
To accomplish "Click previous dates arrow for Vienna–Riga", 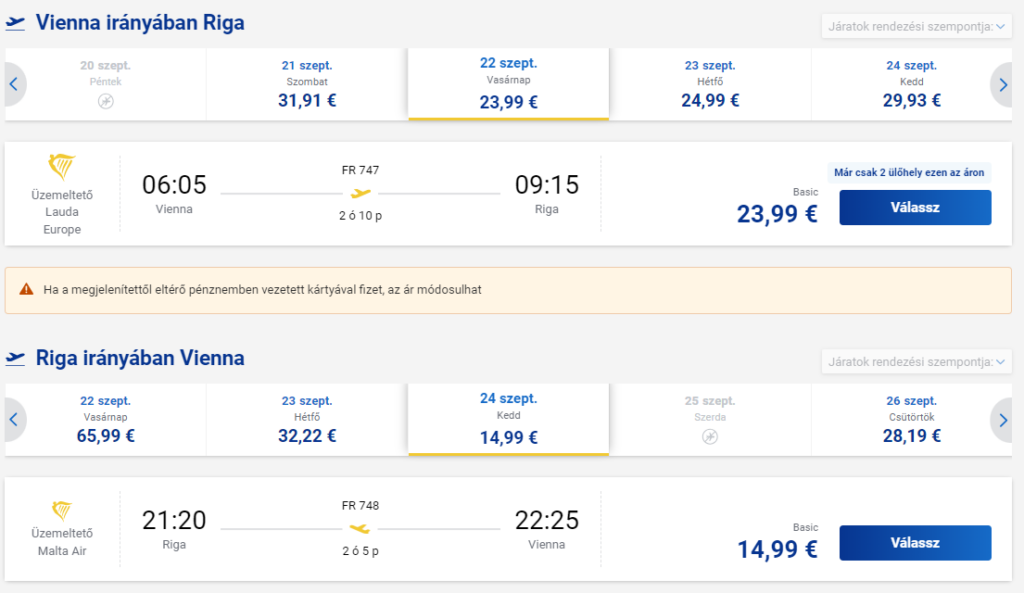I will click(x=13, y=84).
